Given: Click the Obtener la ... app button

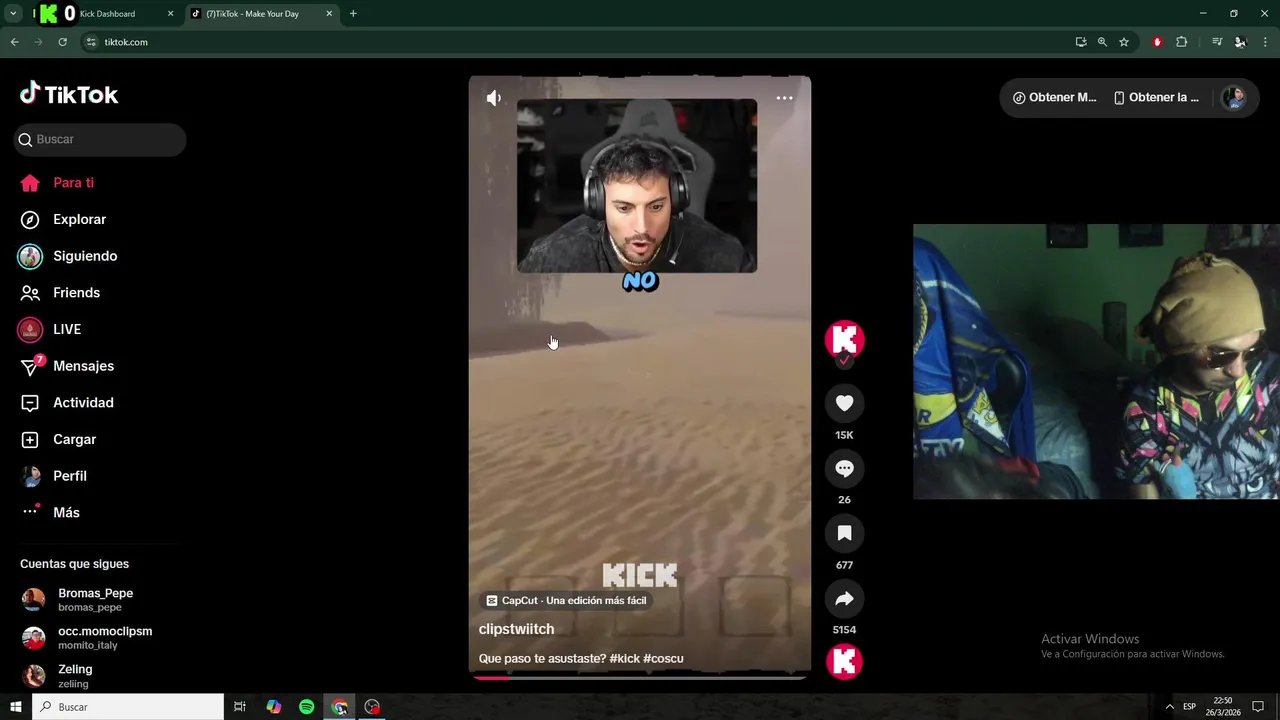Looking at the screenshot, I should click(x=1156, y=97).
